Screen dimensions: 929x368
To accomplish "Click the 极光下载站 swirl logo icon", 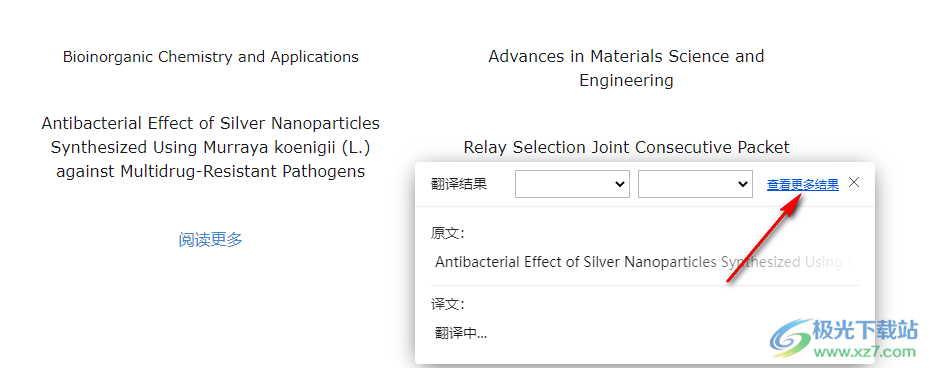I will 790,338.
